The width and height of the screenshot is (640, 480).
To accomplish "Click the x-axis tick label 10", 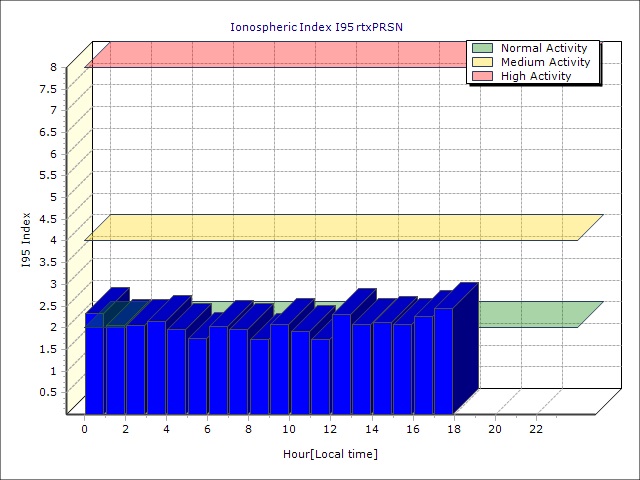I will tap(290, 429).
